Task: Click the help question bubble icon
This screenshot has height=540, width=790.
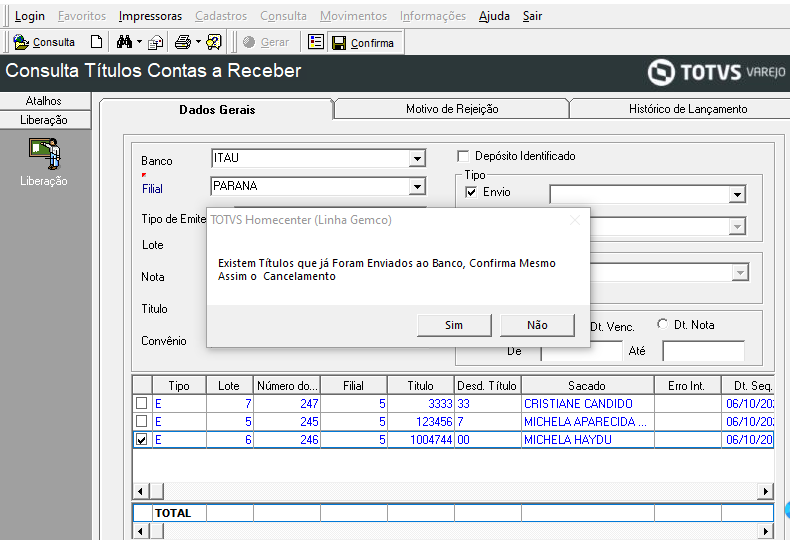Action: [214, 42]
